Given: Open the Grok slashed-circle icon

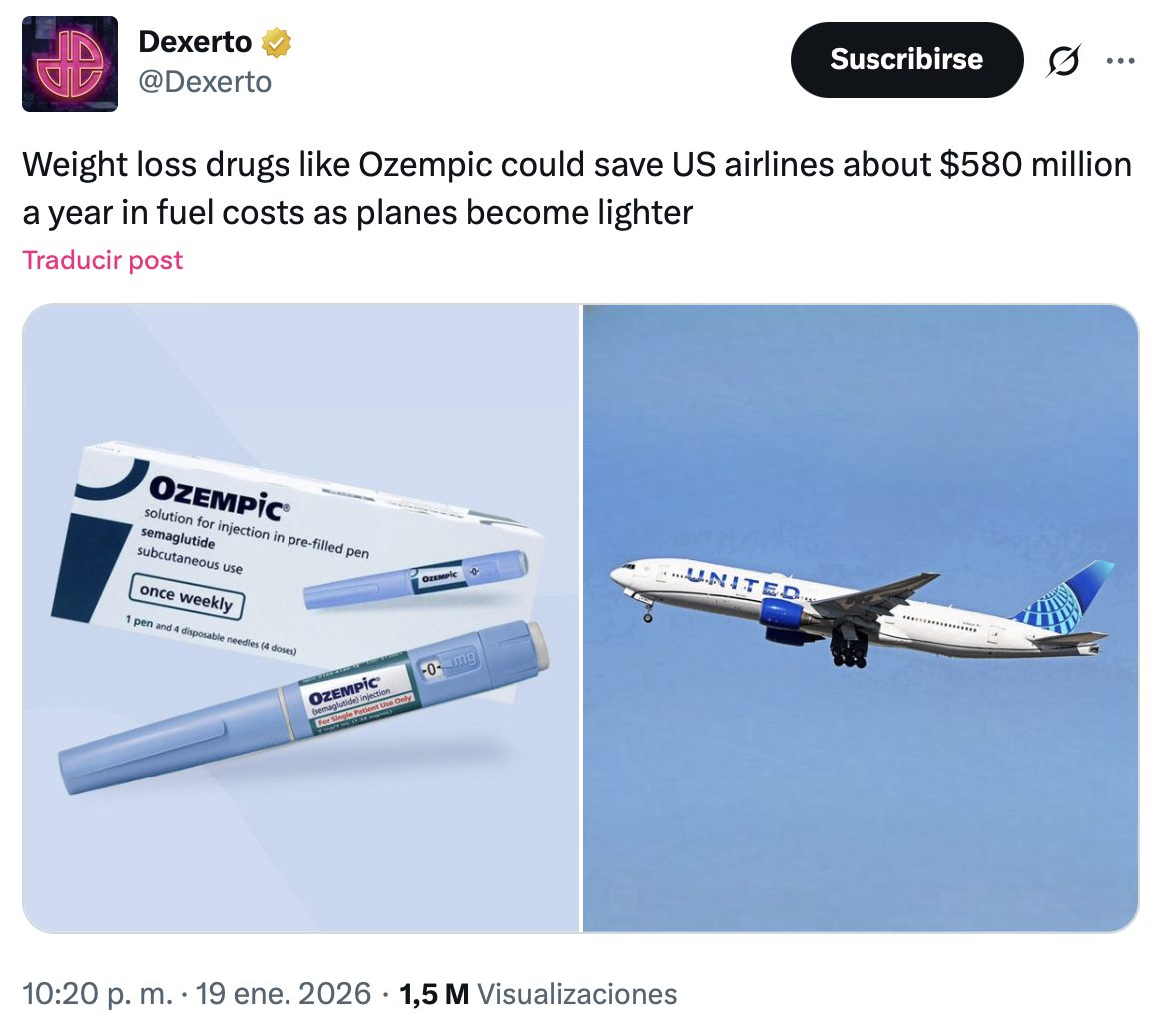Looking at the screenshot, I should pyautogui.click(x=1063, y=61).
